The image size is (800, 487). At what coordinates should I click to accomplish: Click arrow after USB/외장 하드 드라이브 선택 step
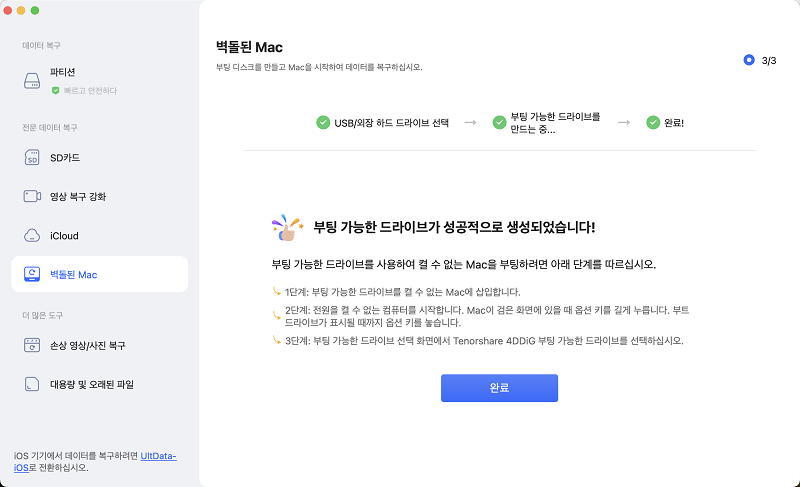(x=470, y=122)
